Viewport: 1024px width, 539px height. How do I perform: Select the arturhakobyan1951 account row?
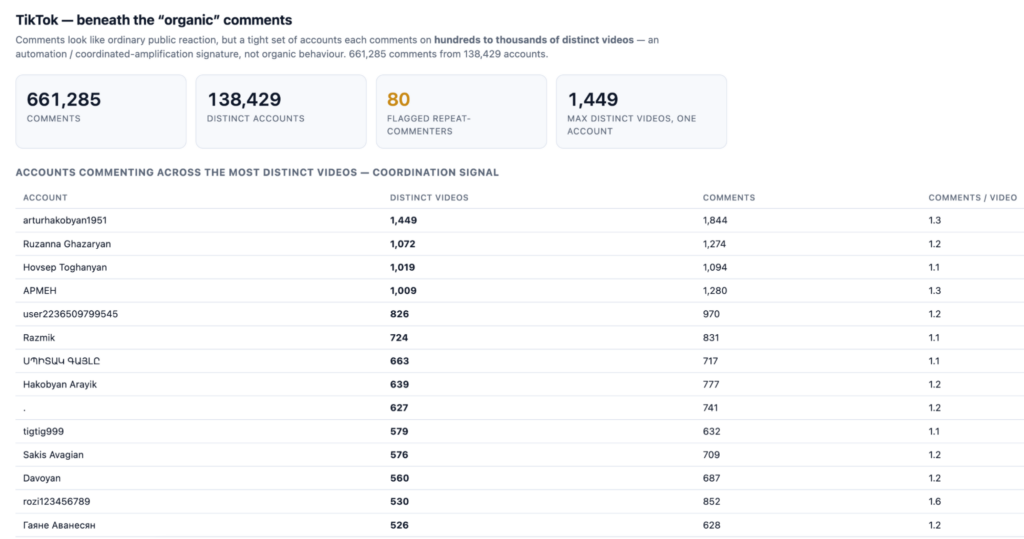click(x=520, y=221)
